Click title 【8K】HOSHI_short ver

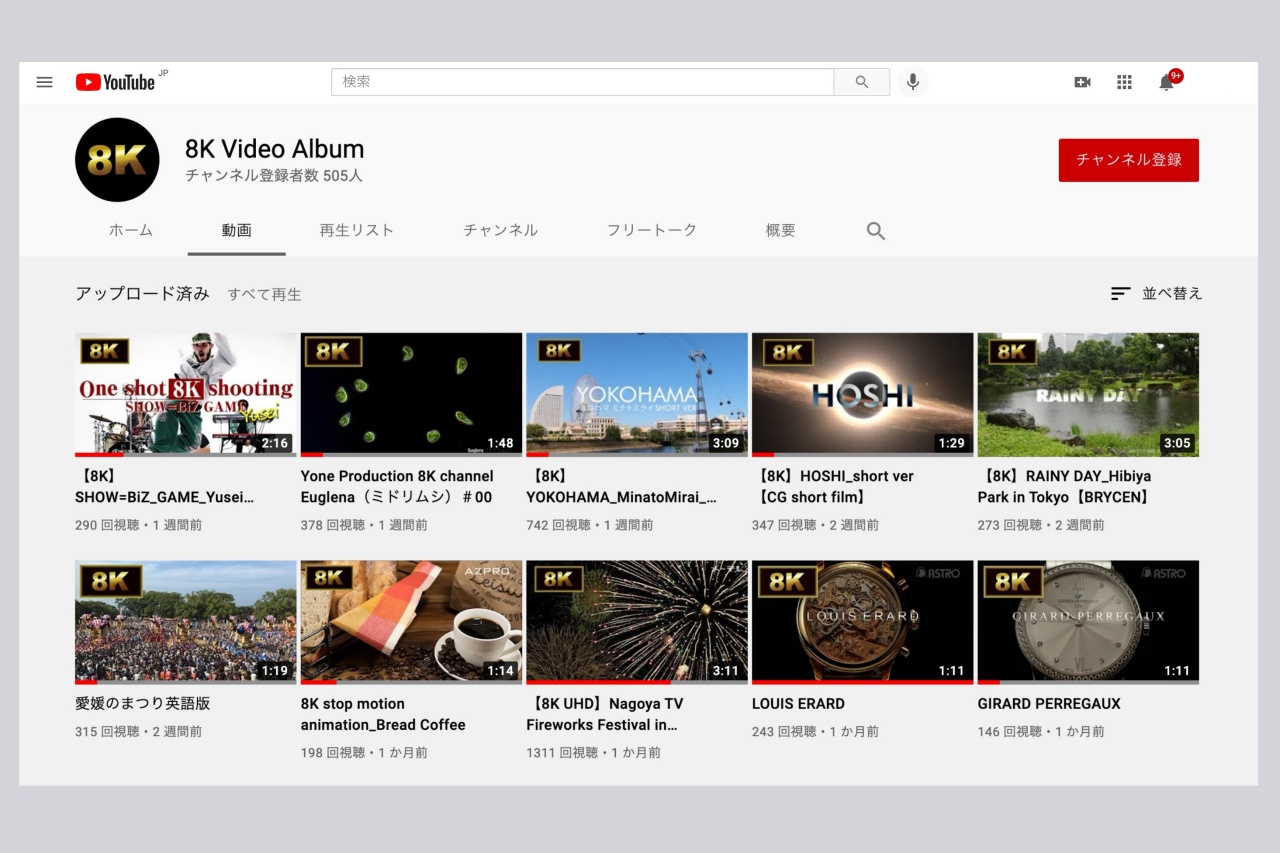(833, 487)
